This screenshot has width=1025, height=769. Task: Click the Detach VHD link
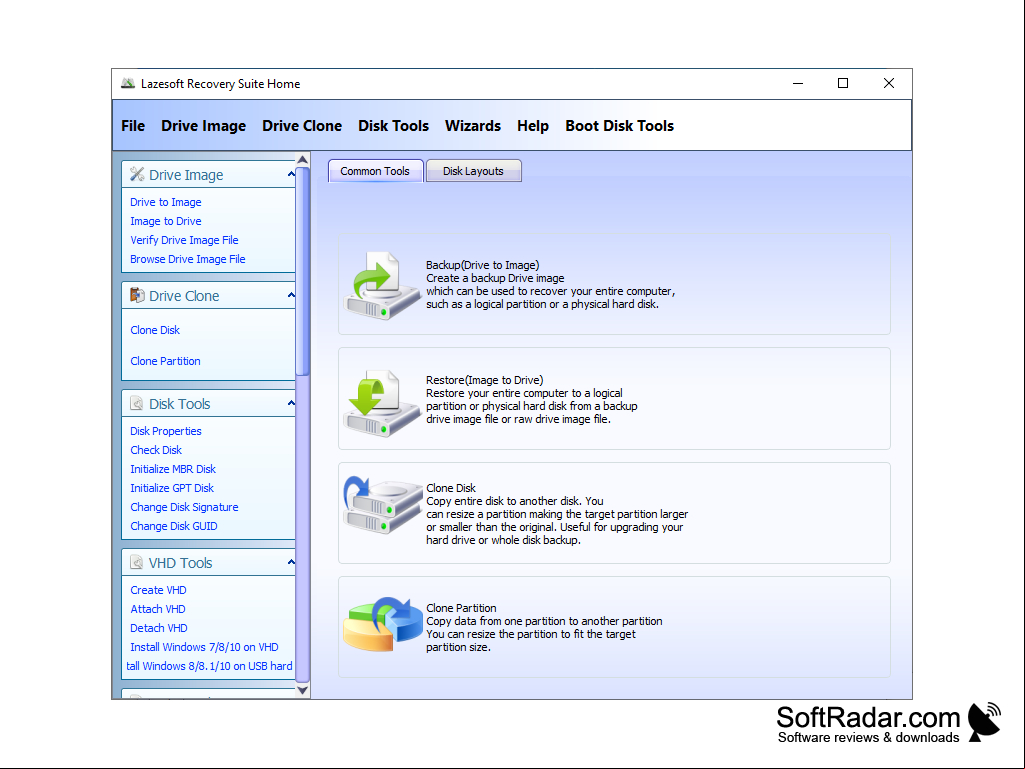click(x=159, y=628)
